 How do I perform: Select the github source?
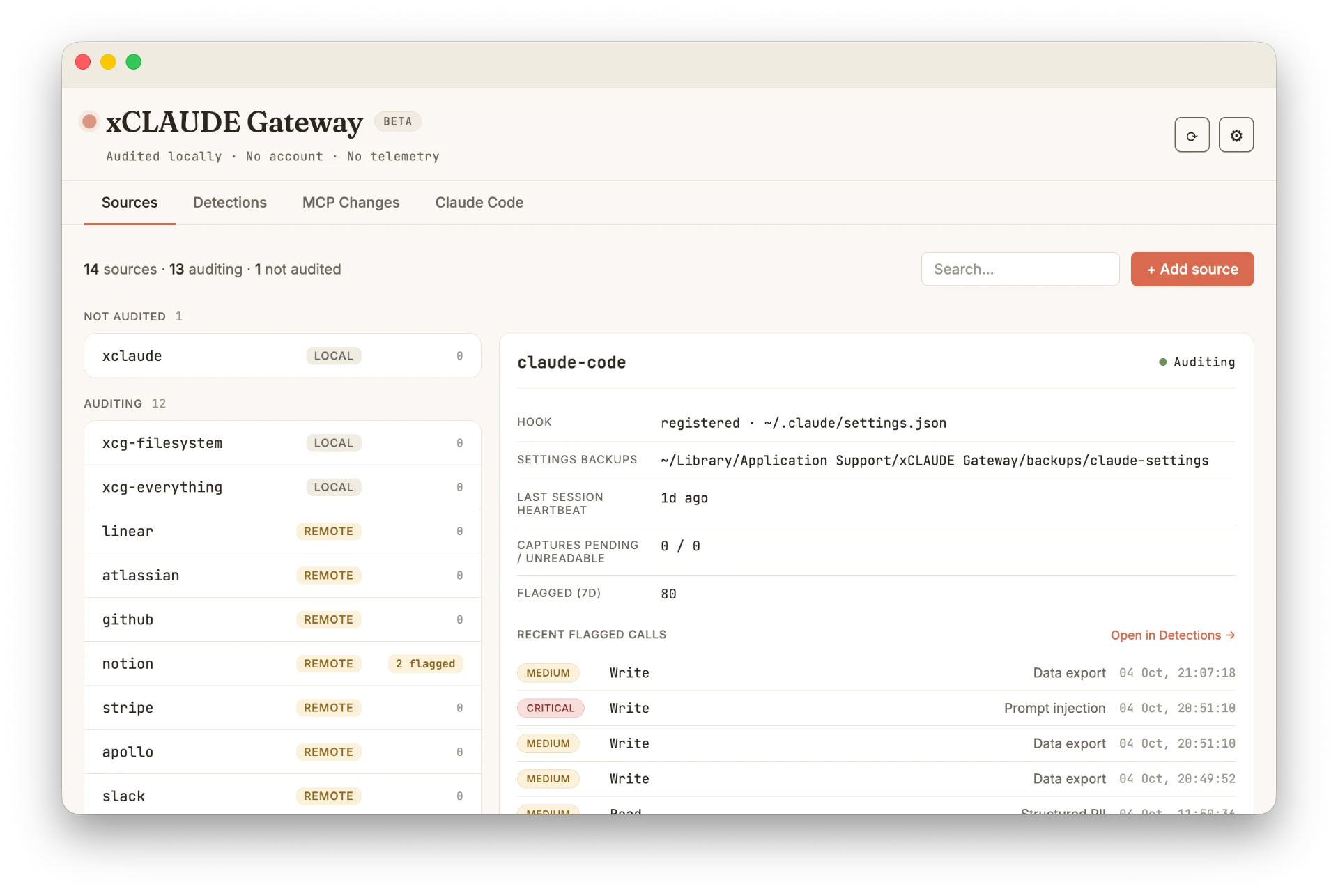tap(282, 619)
